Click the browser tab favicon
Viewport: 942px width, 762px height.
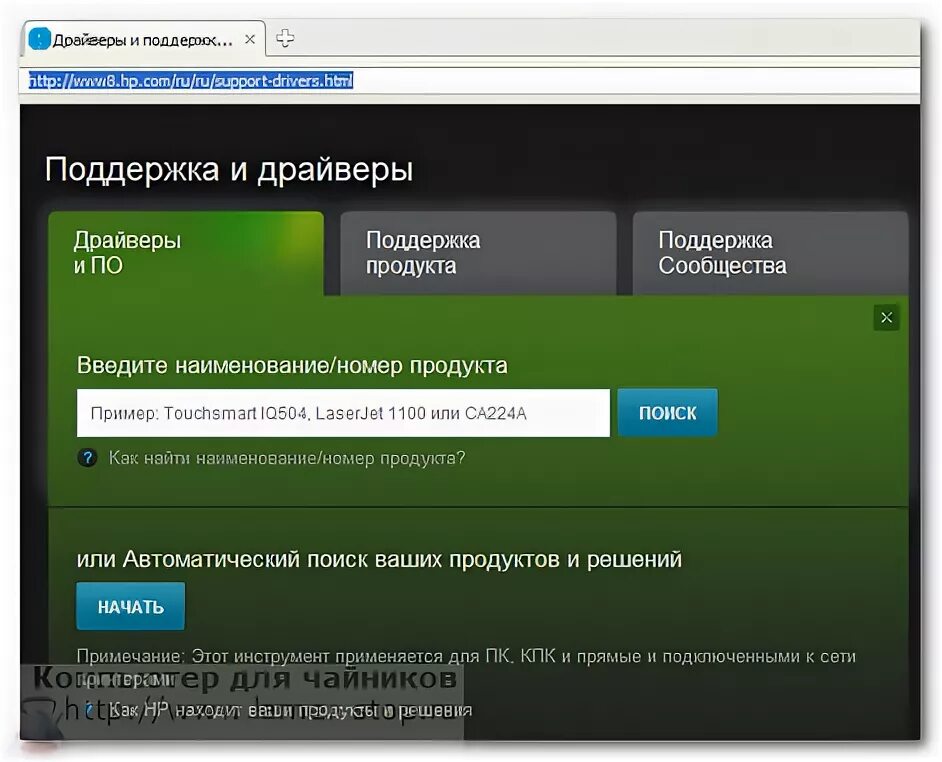[x=40, y=40]
